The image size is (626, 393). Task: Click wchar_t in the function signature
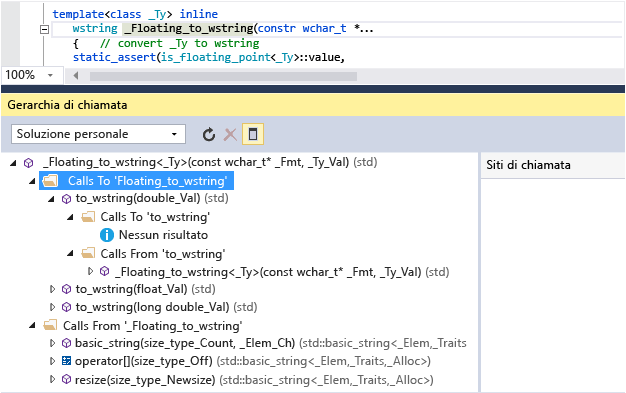coord(324,28)
